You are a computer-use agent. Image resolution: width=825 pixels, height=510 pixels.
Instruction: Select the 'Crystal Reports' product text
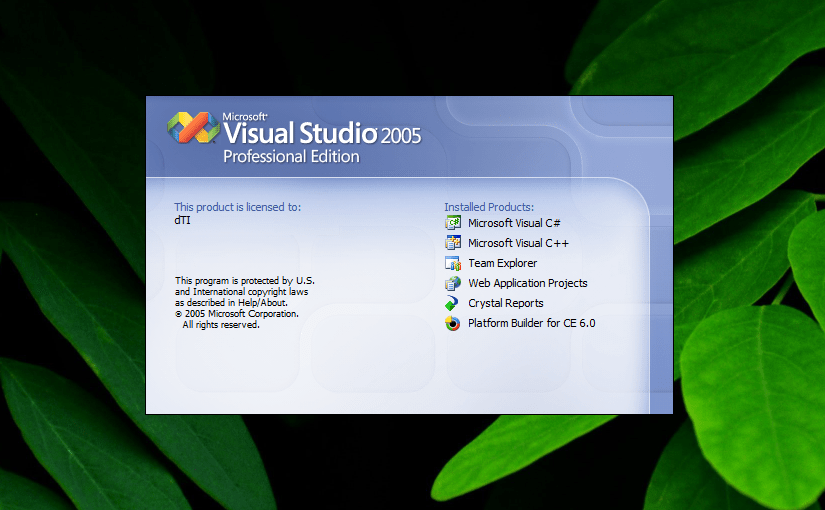pos(506,303)
